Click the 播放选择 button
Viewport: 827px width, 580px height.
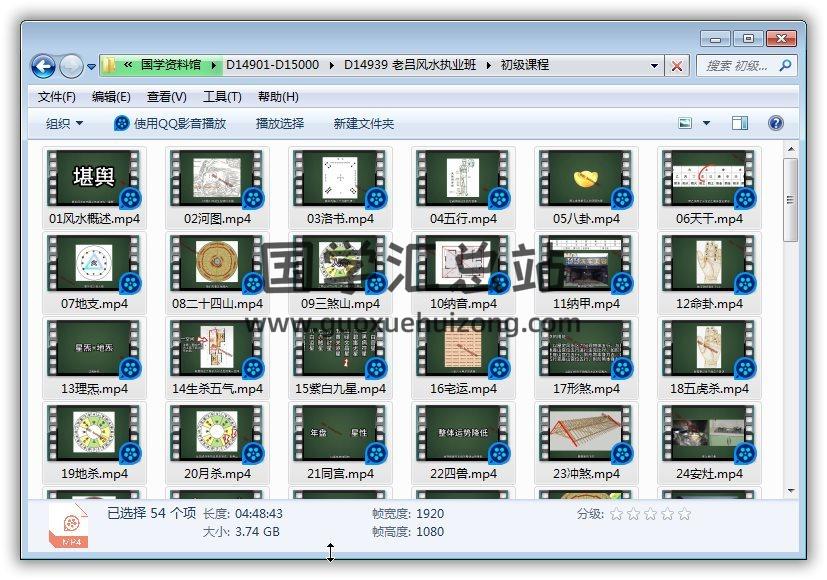tap(279, 123)
